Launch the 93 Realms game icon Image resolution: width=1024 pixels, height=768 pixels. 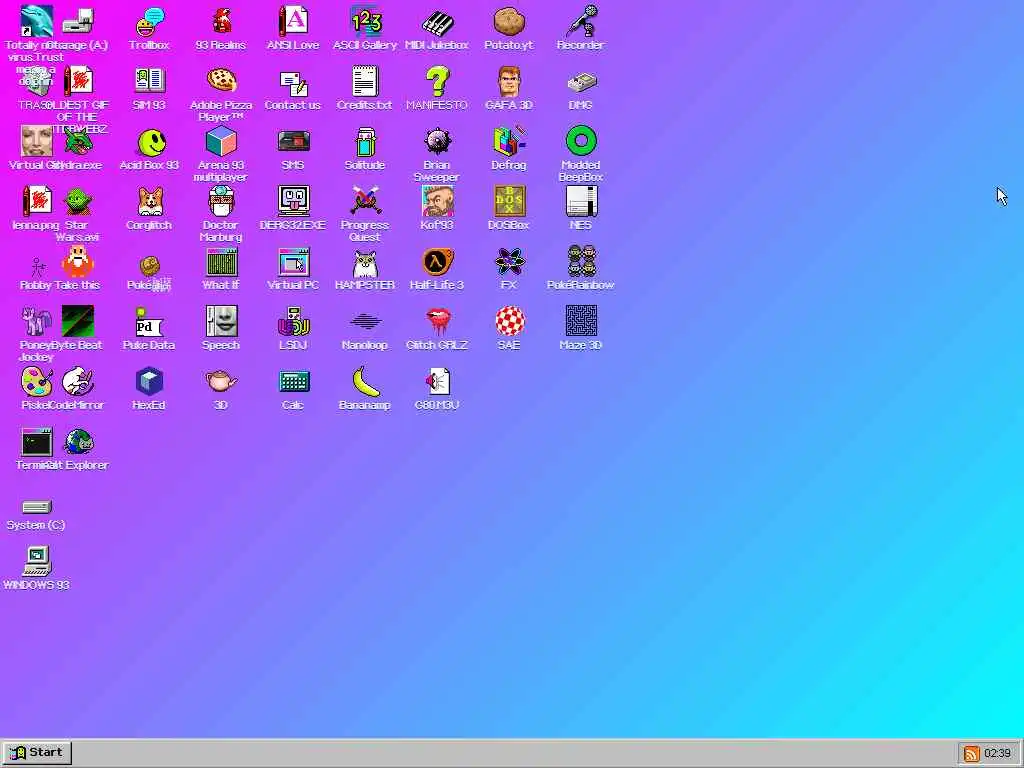coord(221,22)
